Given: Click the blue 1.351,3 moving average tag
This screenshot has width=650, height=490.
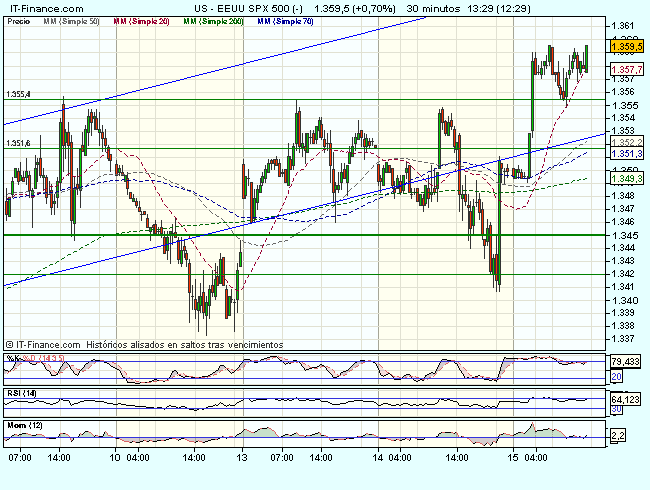Looking at the screenshot, I should point(627,154).
